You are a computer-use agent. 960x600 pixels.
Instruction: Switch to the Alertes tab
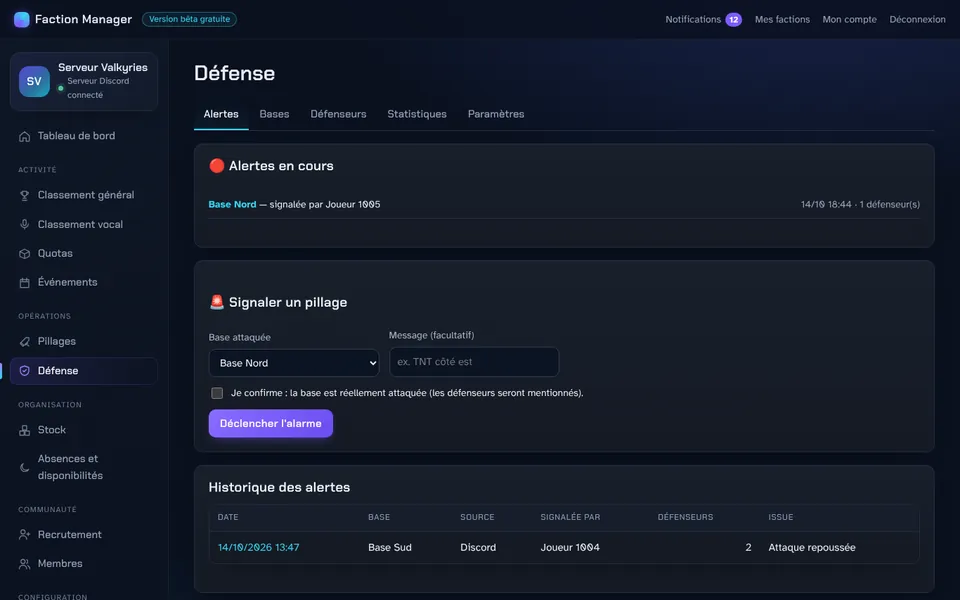click(221, 114)
